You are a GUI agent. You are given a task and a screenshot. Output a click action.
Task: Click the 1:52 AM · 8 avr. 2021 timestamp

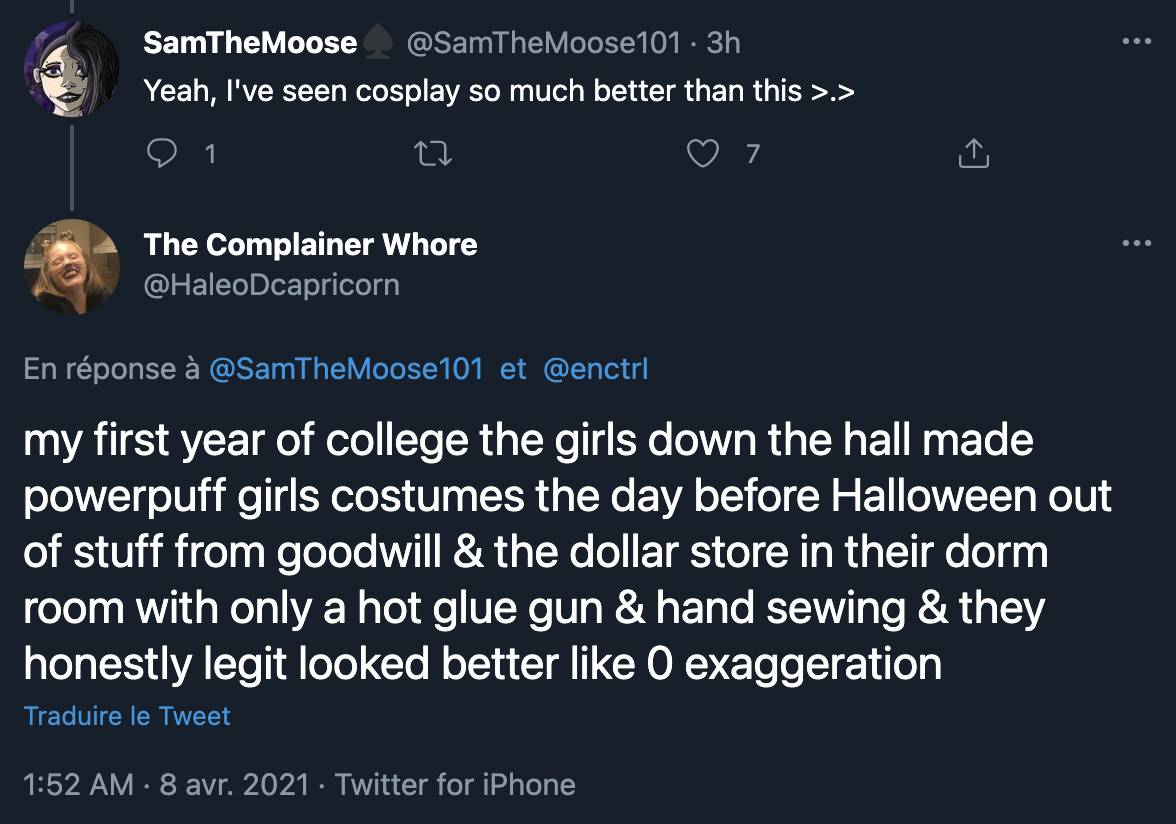click(x=165, y=784)
